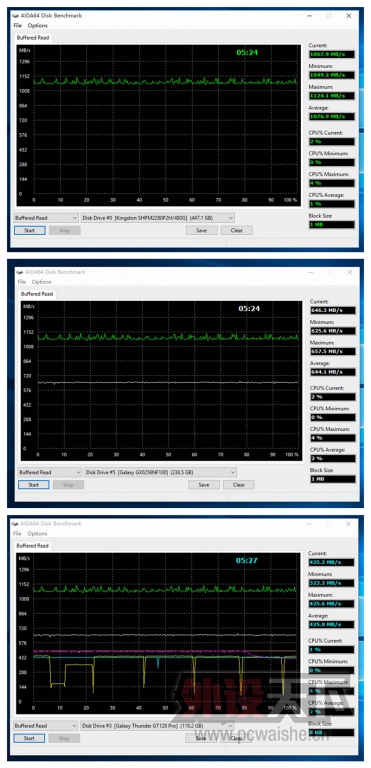Open File menu in the Kingston benchmark window
Viewport: 371px width, 768px height.
click(18, 25)
